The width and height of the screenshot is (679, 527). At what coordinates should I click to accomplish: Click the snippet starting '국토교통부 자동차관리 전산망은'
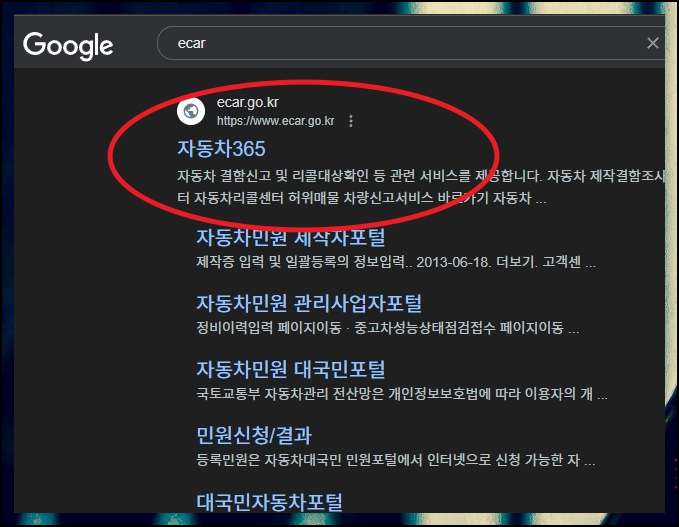click(x=402, y=394)
